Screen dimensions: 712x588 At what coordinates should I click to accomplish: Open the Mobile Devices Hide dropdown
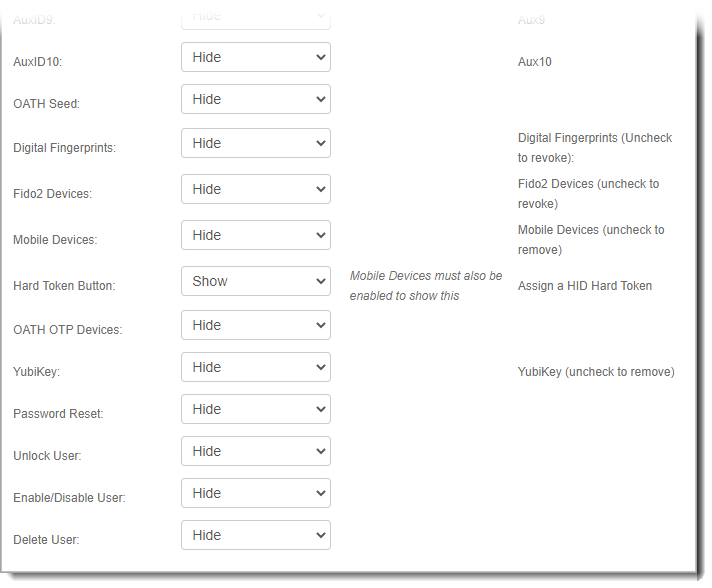255,236
